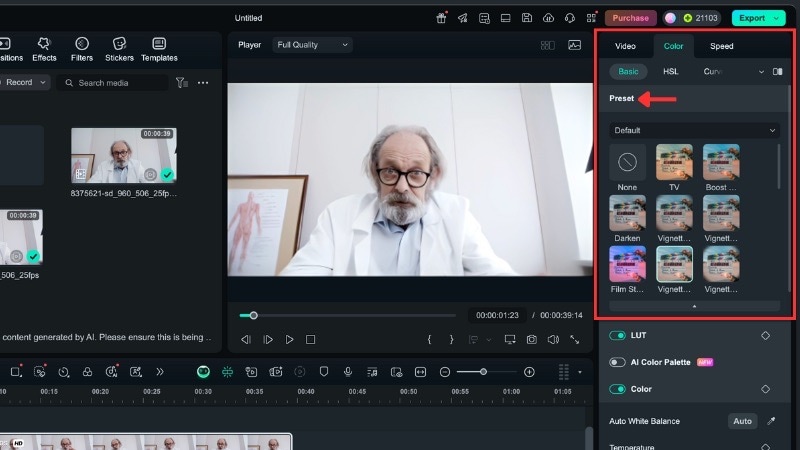Apply the Darken preset thumbnail

tap(627, 213)
